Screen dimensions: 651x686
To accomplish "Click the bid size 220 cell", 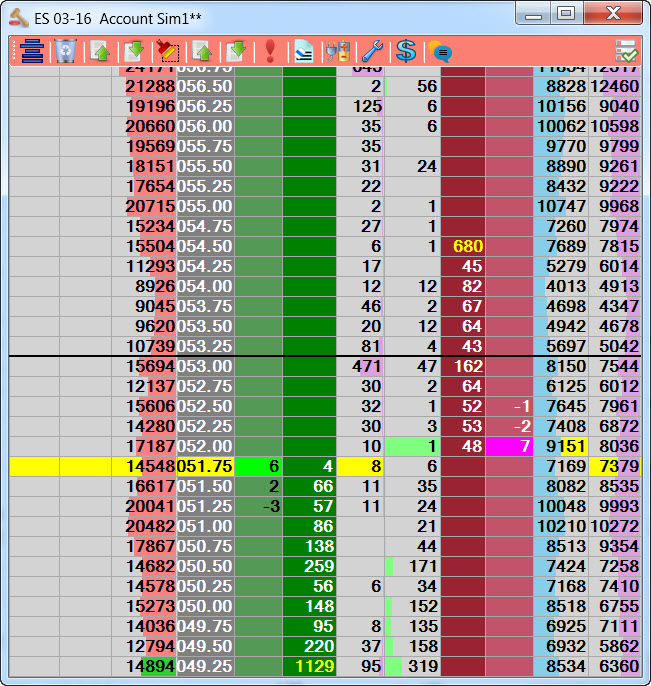I will [309, 646].
